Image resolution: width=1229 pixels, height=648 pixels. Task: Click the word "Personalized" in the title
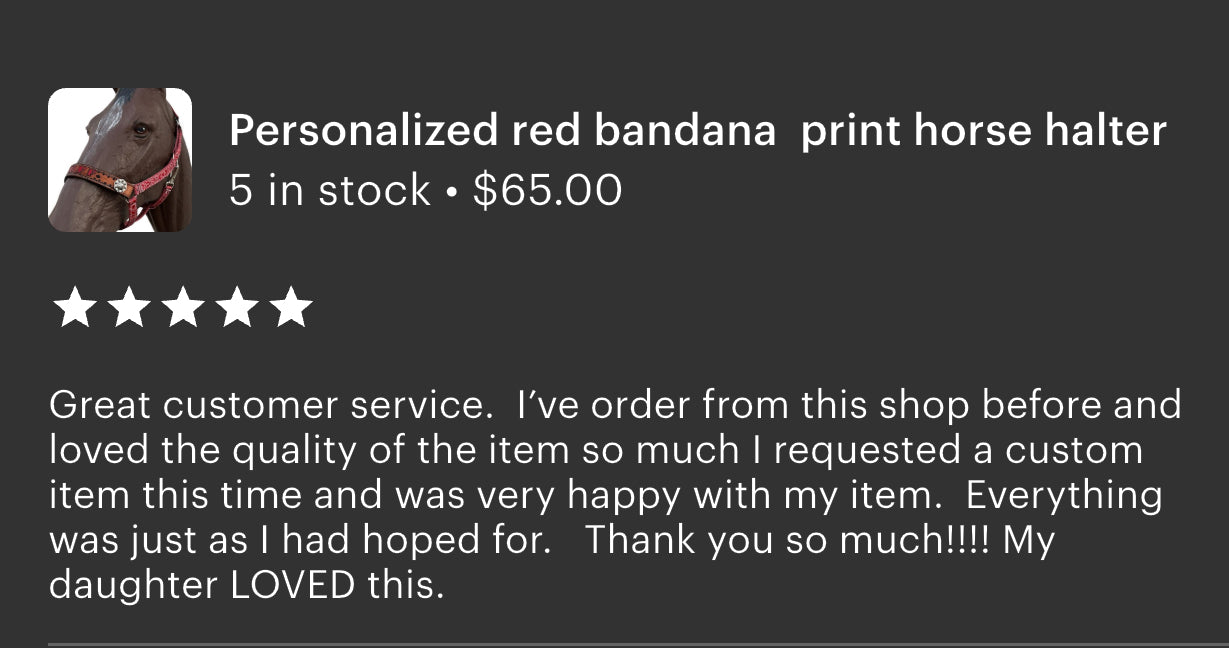click(x=364, y=131)
